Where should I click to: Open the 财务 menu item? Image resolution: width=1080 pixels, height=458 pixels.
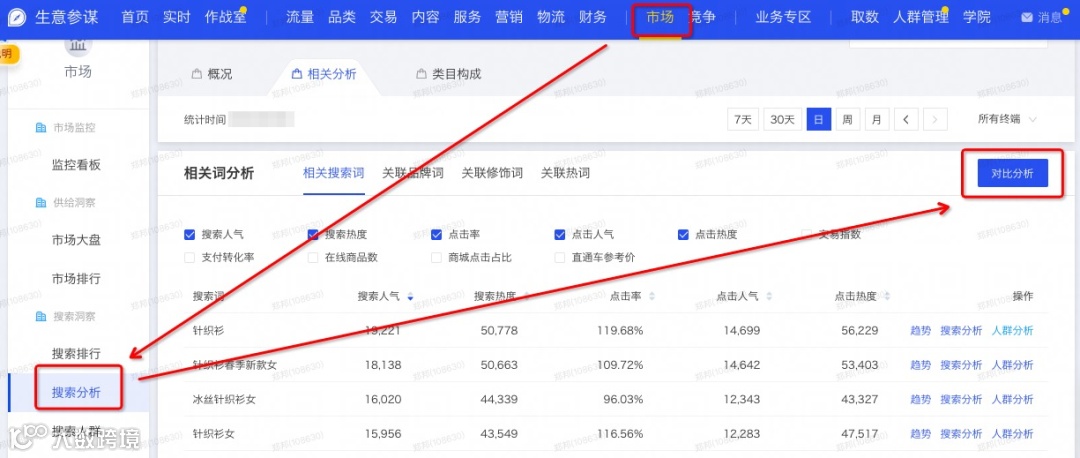[x=592, y=18]
